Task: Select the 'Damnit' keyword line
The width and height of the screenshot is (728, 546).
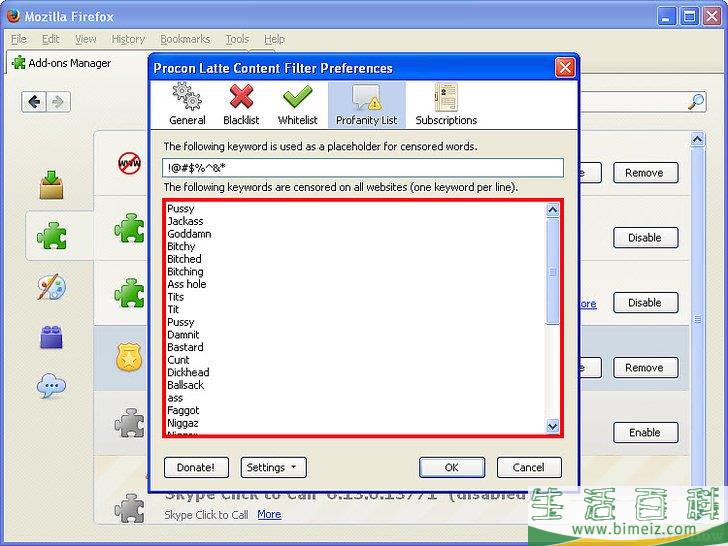Action: pyautogui.click(x=183, y=335)
